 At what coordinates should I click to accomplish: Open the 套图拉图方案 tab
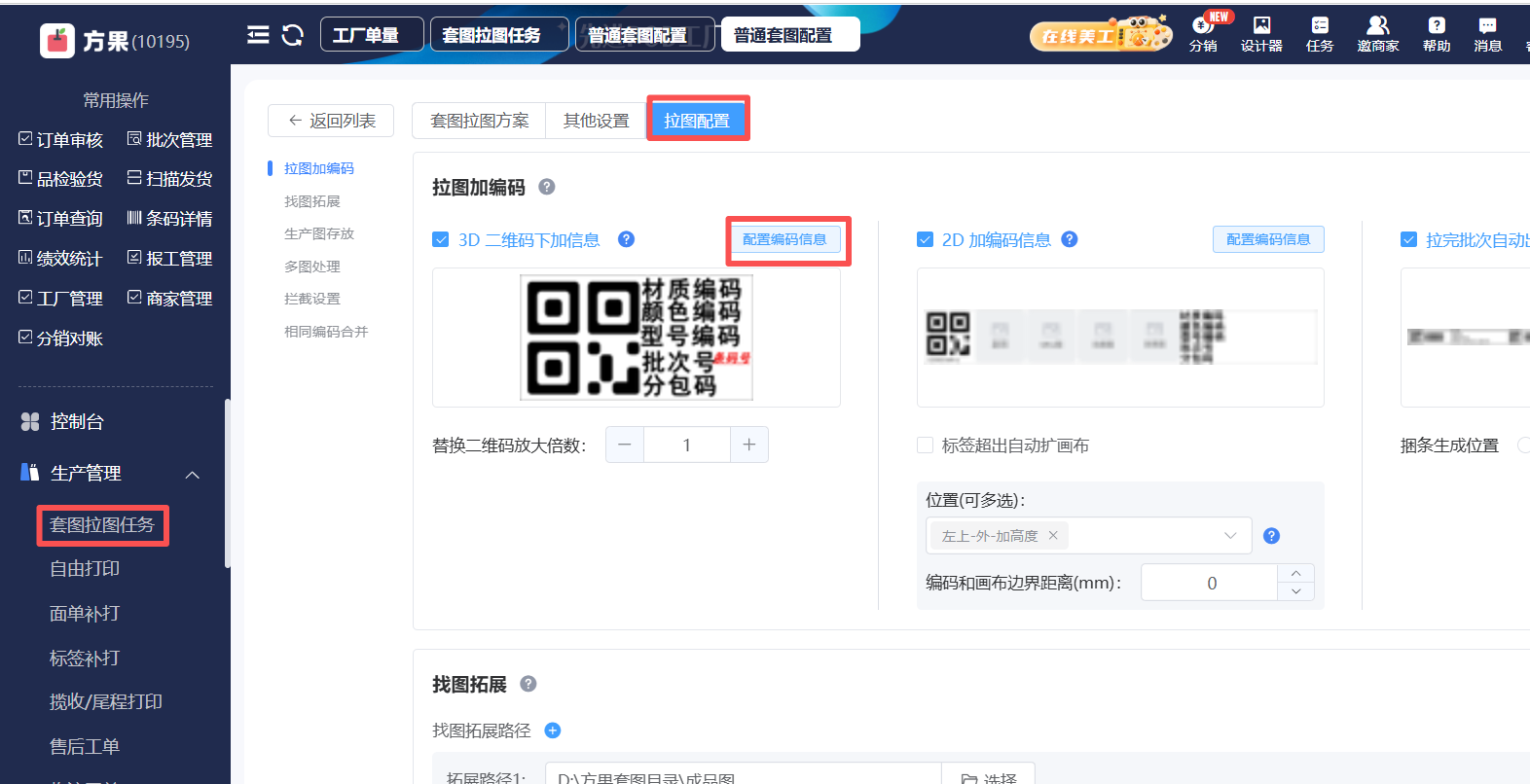pos(479,121)
